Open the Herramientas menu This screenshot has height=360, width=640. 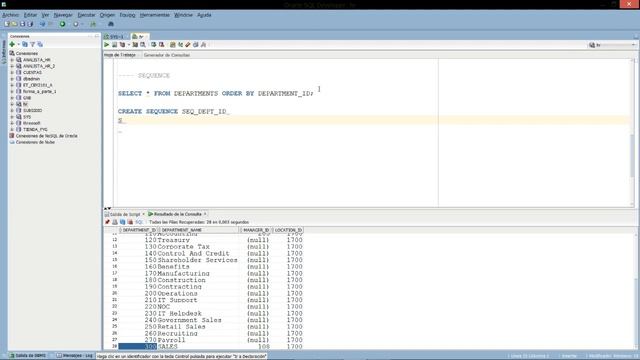coord(155,15)
